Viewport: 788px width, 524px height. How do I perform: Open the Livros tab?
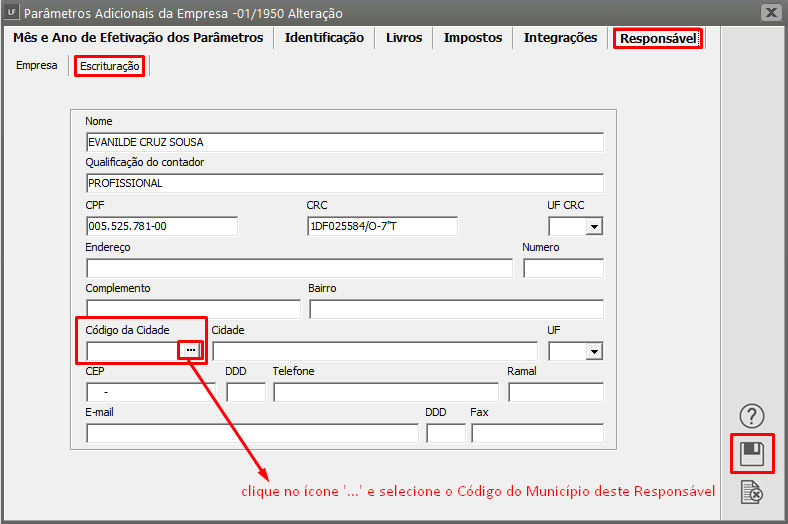pos(404,38)
